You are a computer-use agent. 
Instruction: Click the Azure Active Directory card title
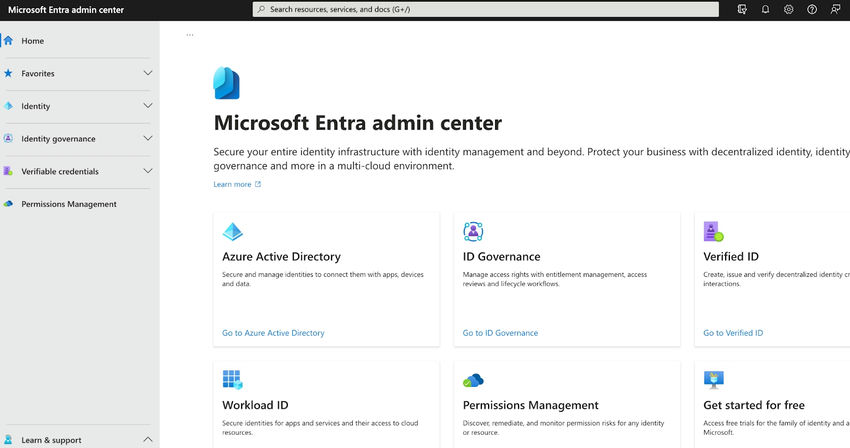pos(281,257)
